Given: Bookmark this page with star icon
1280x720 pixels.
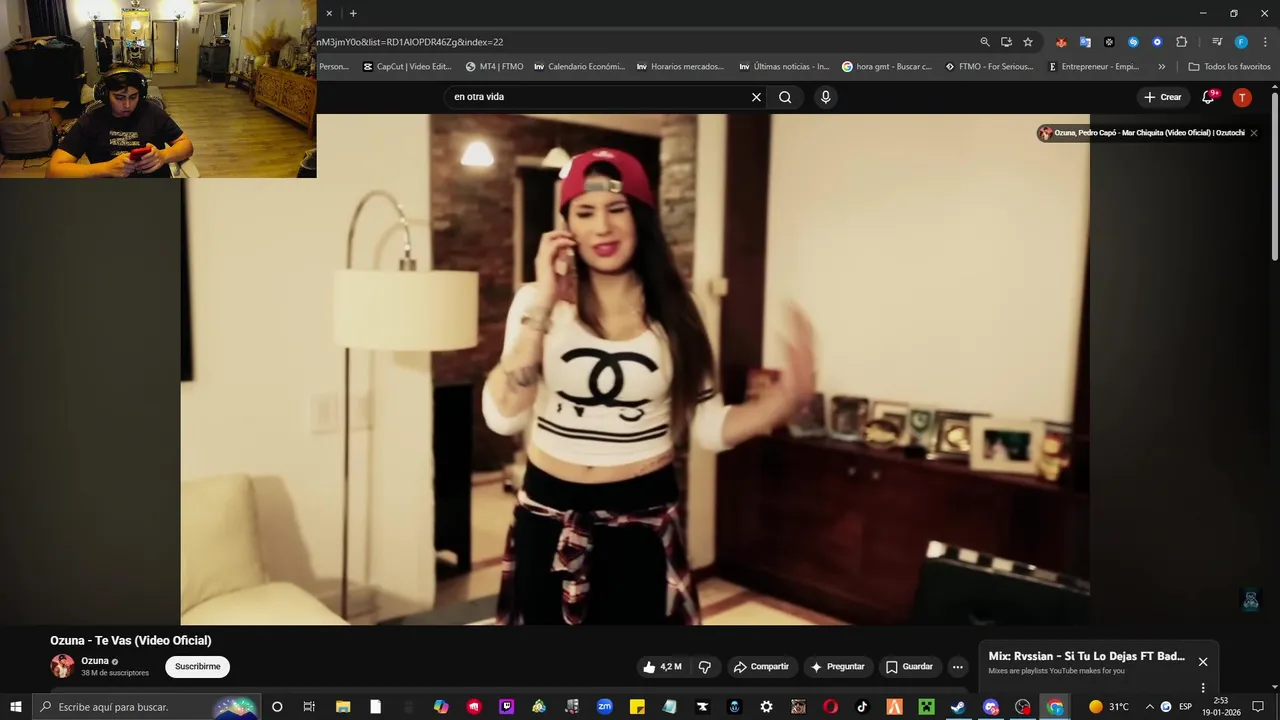Looking at the screenshot, I should (1027, 42).
